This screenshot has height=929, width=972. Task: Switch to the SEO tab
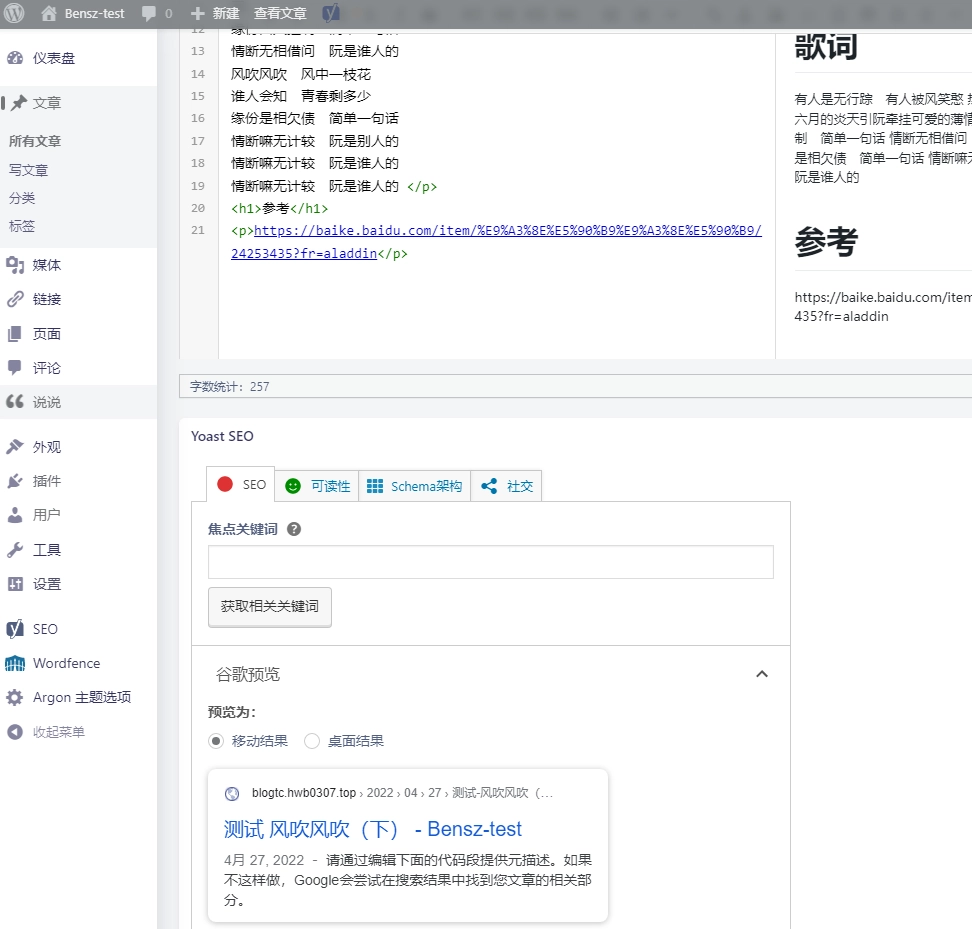click(241, 484)
